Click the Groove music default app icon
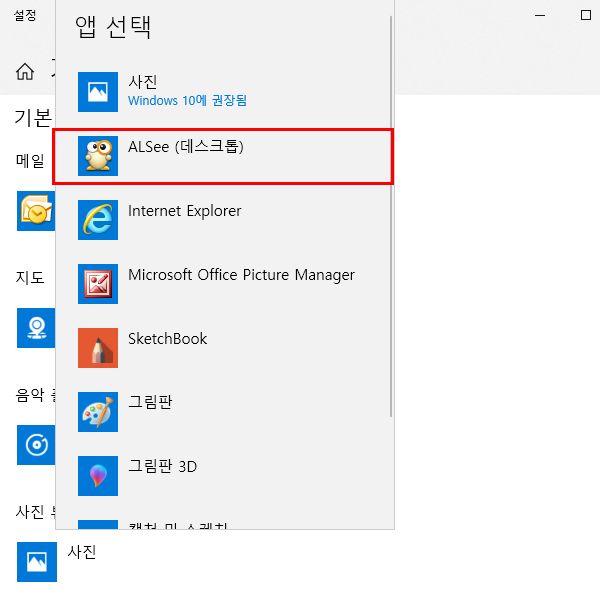The height and width of the screenshot is (602, 600). click(x=36, y=445)
